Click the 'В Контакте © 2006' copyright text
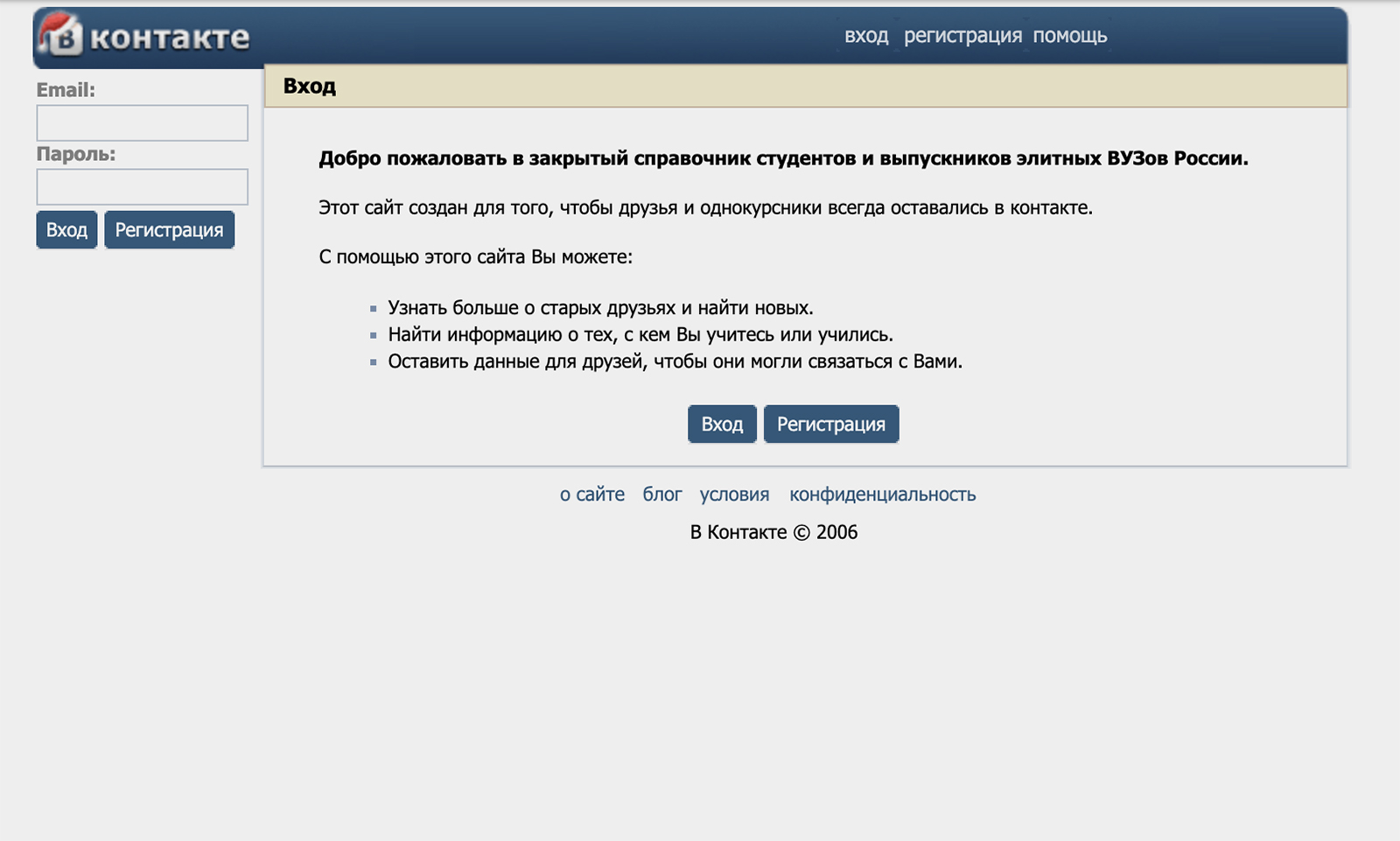 point(773,532)
